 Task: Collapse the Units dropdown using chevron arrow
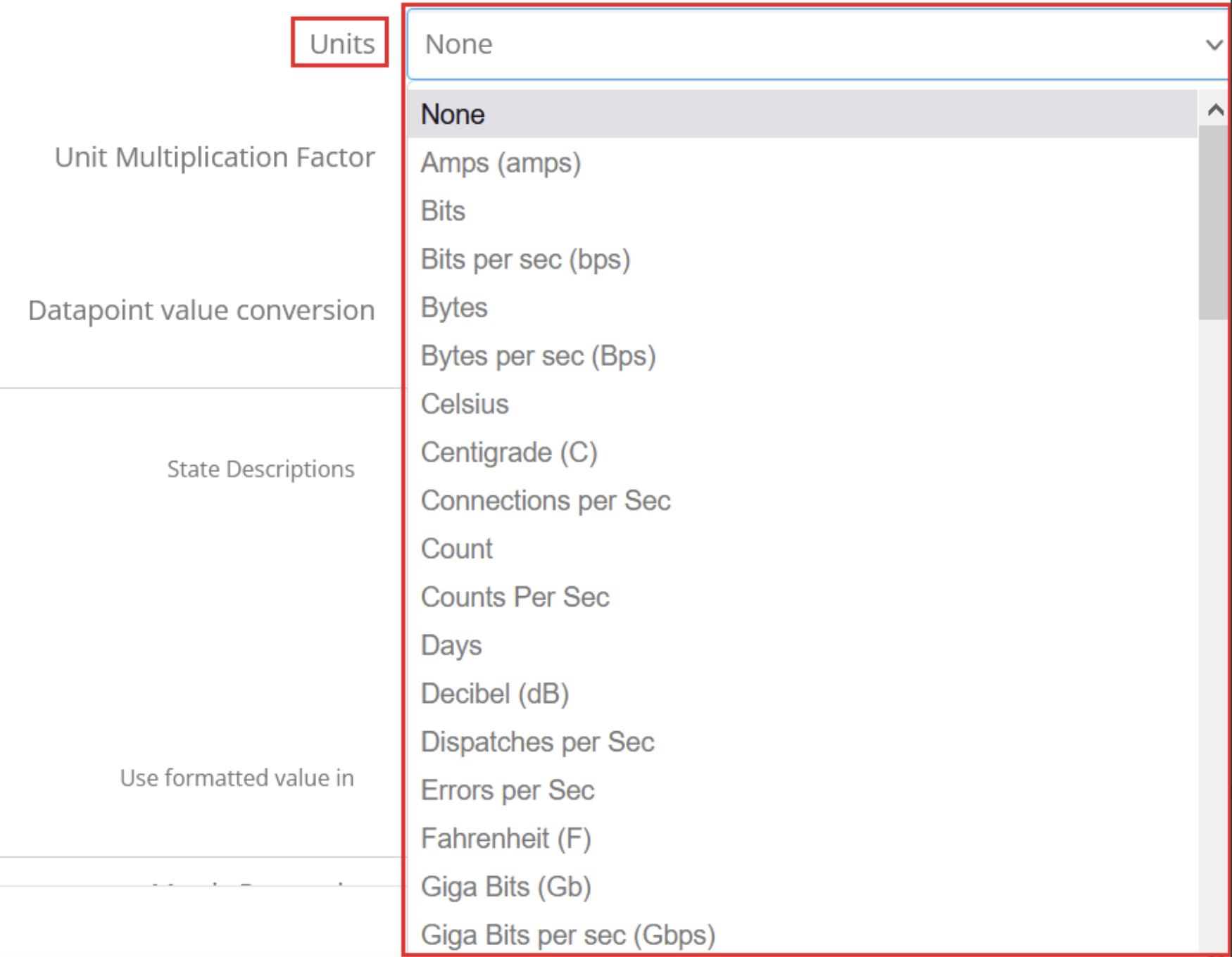point(1214,45)
